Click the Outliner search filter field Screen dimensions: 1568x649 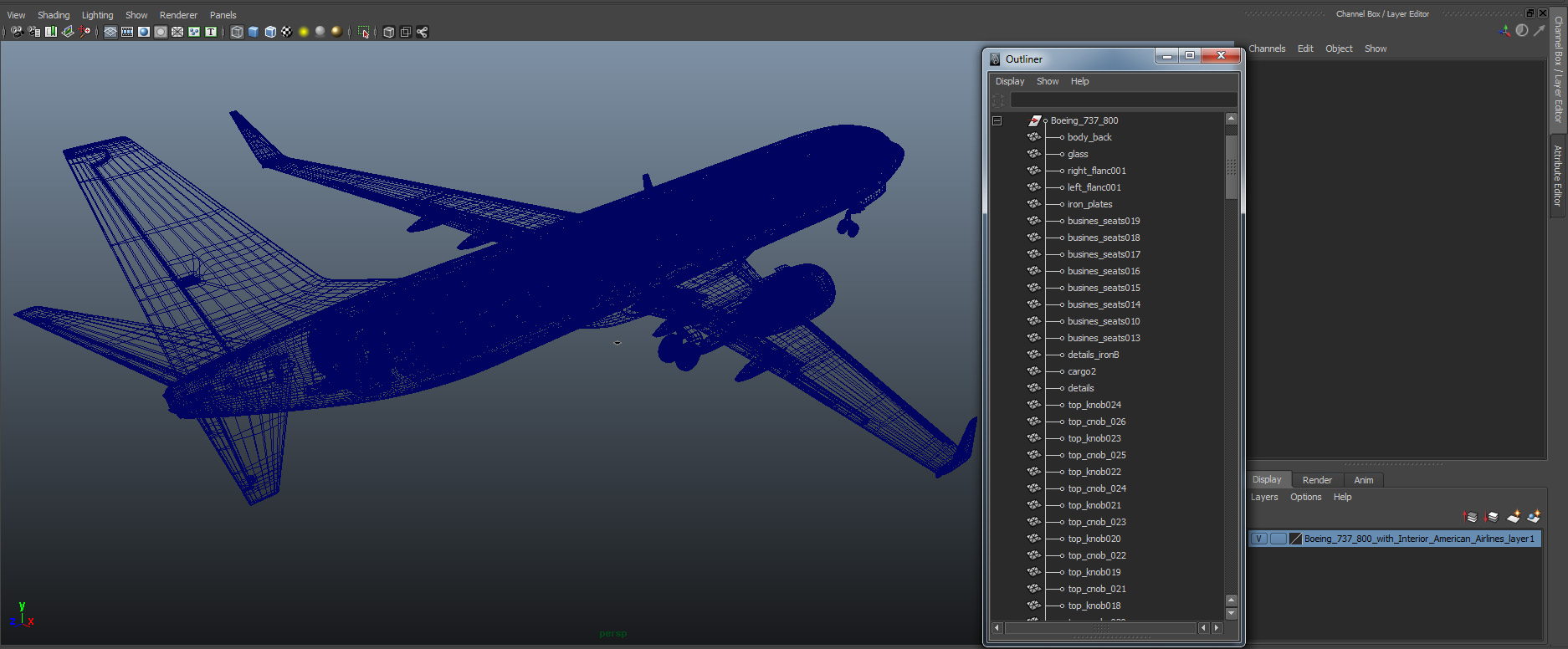tap(1123, 100)
